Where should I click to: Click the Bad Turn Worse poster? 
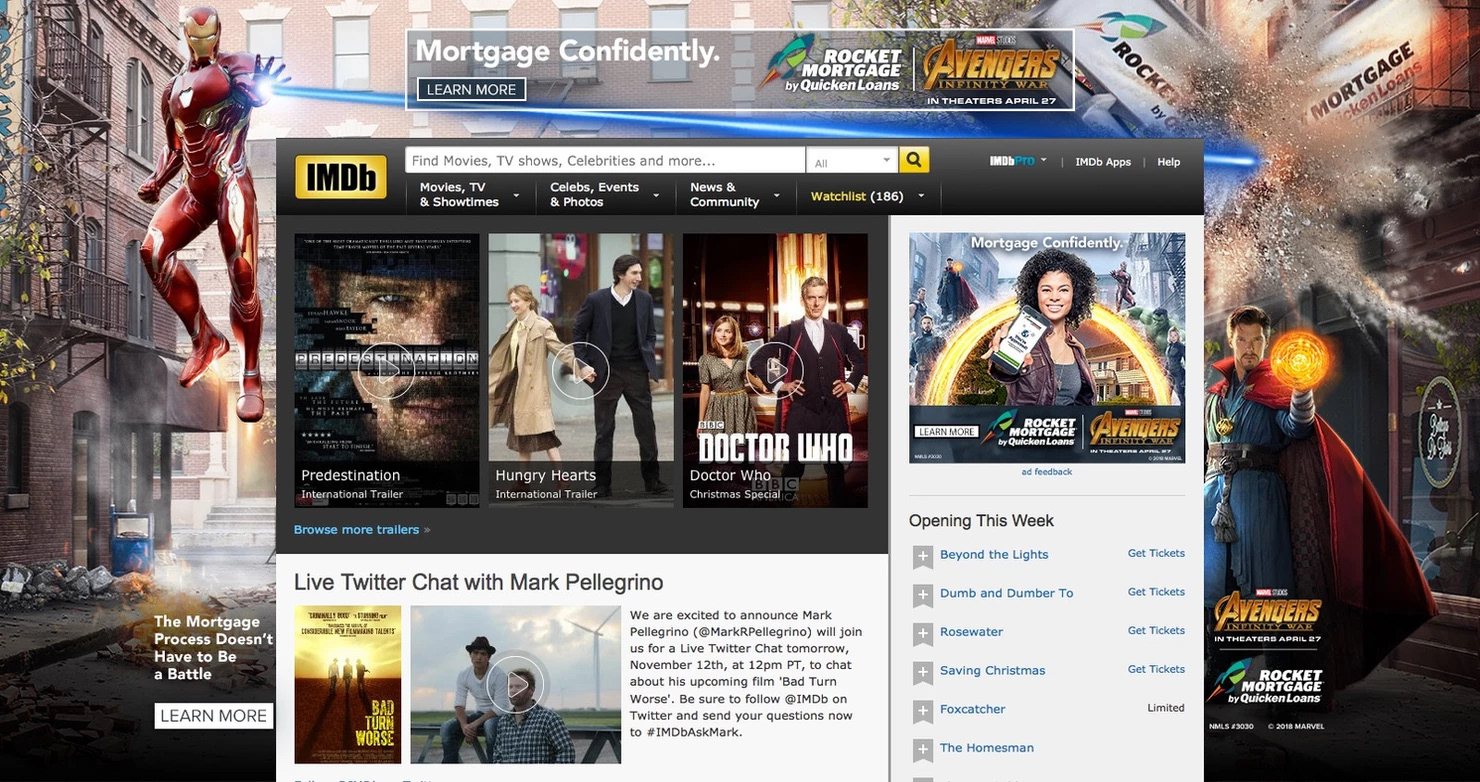click(347, 684)
